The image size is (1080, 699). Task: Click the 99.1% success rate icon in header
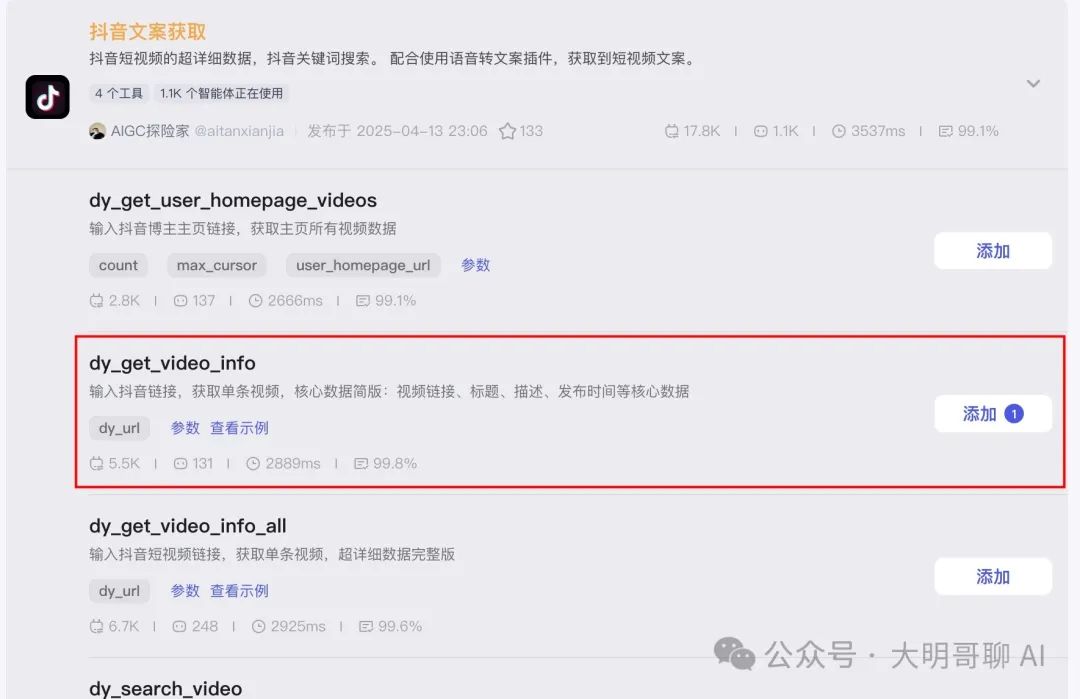pos(946,131)
